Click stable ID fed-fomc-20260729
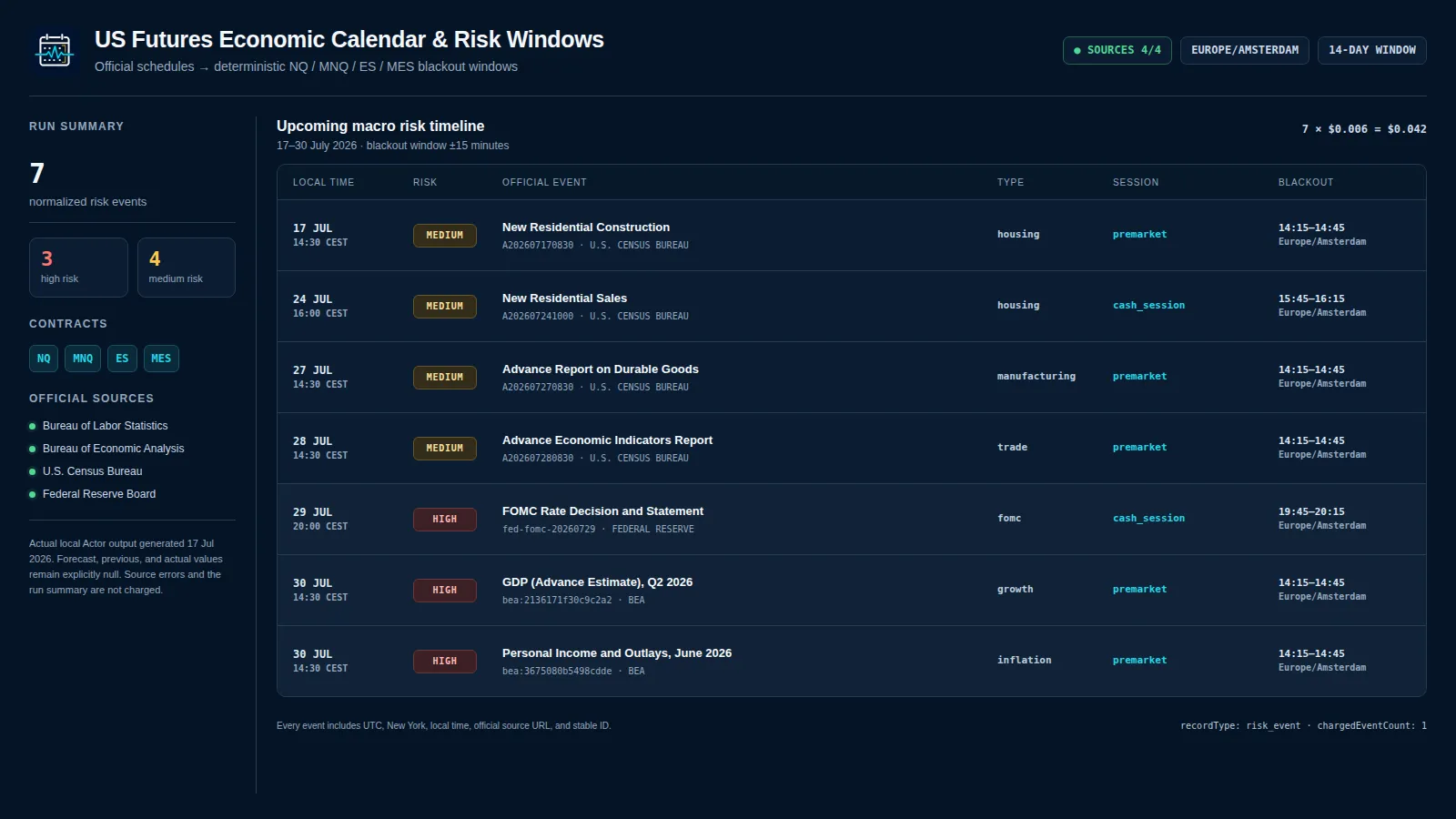 tap(549, 530)
